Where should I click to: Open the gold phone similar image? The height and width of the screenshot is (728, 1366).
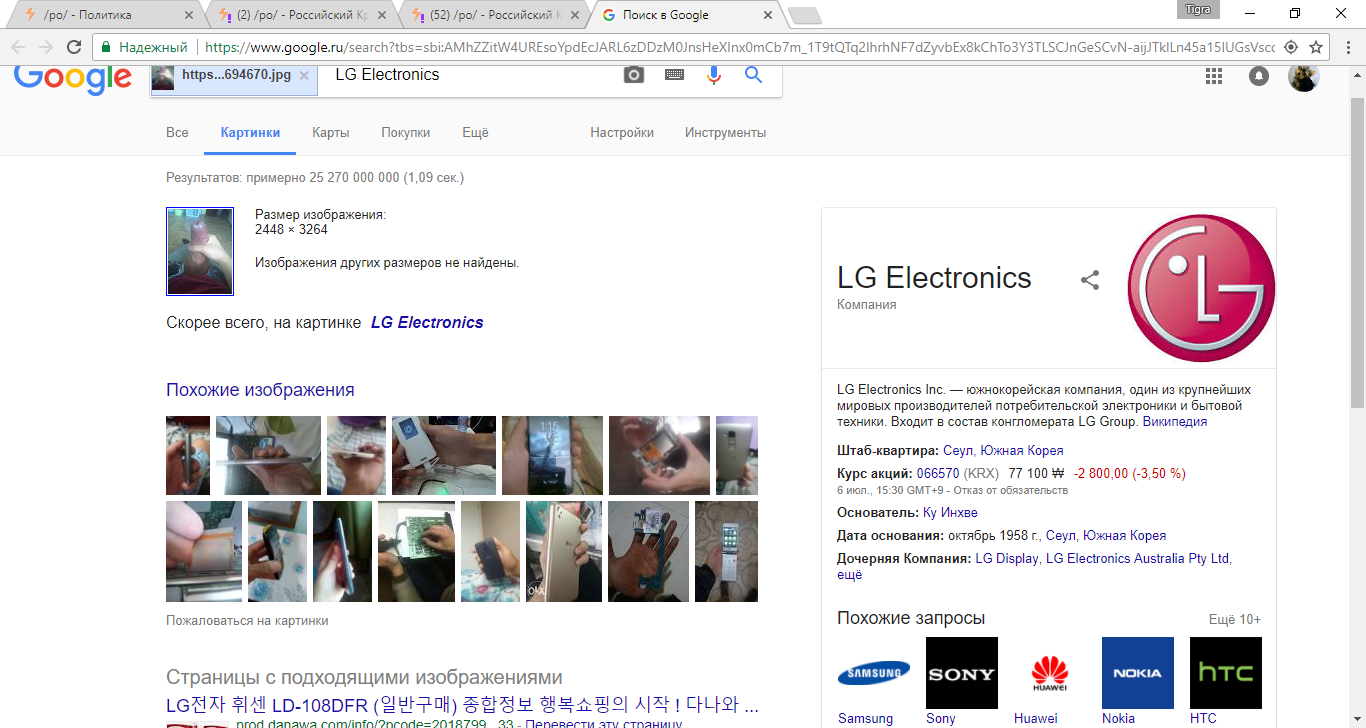coord(564,552)
